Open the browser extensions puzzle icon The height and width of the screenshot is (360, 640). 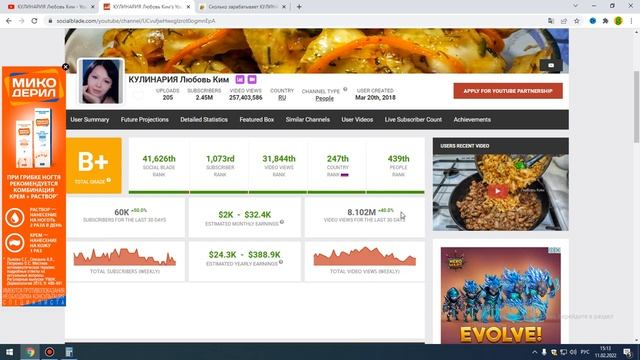605,21
